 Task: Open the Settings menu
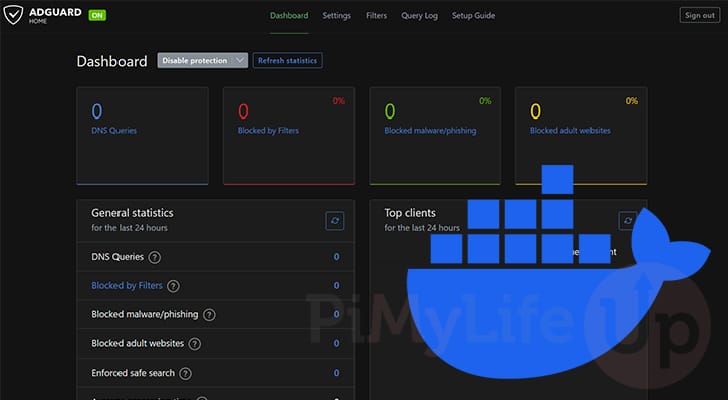coord(337,15)
